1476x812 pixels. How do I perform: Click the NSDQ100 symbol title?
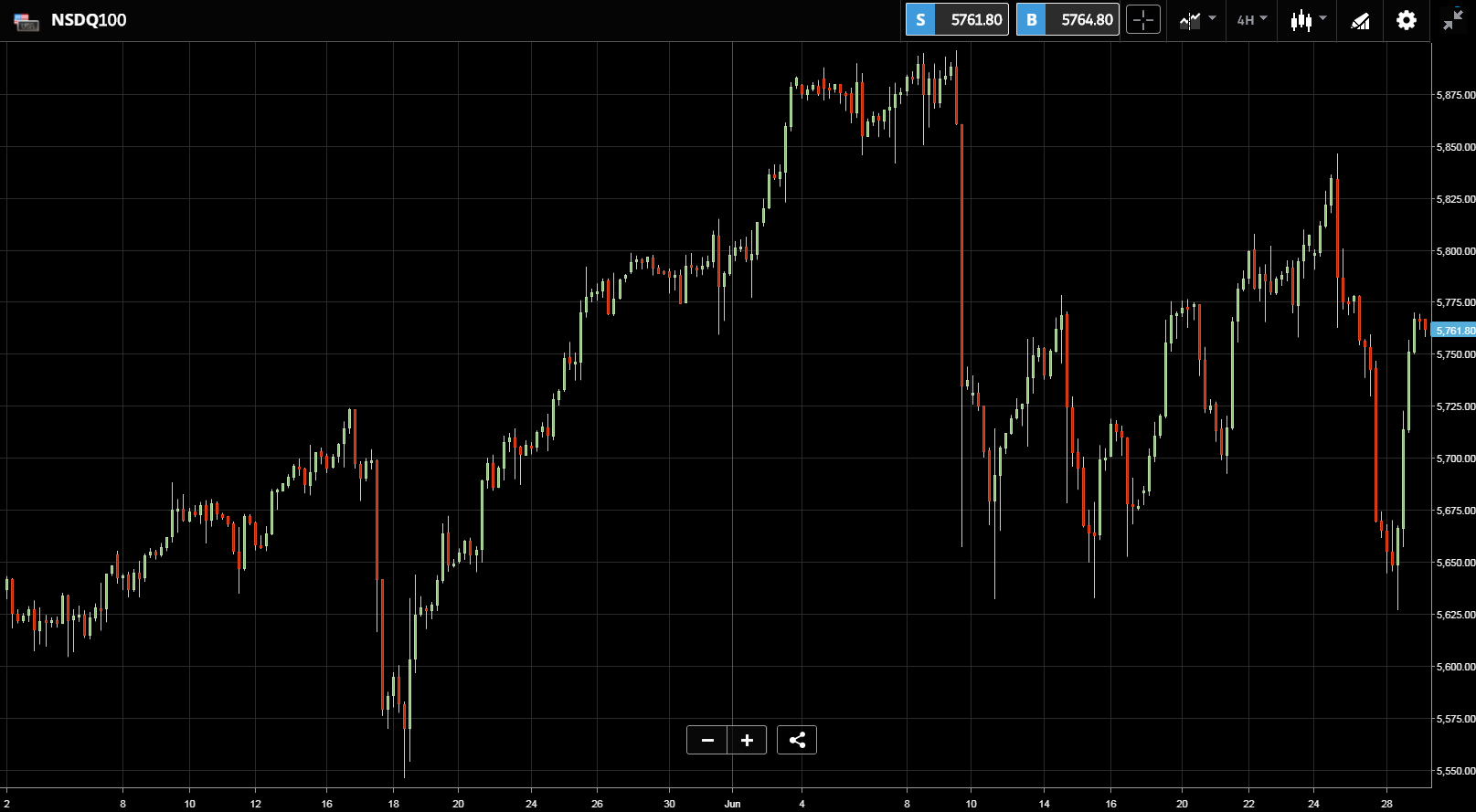(89, 20)
